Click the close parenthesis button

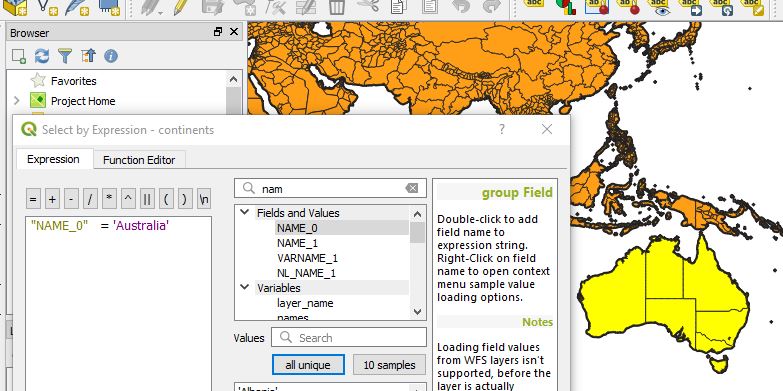(x=185, y=199)
